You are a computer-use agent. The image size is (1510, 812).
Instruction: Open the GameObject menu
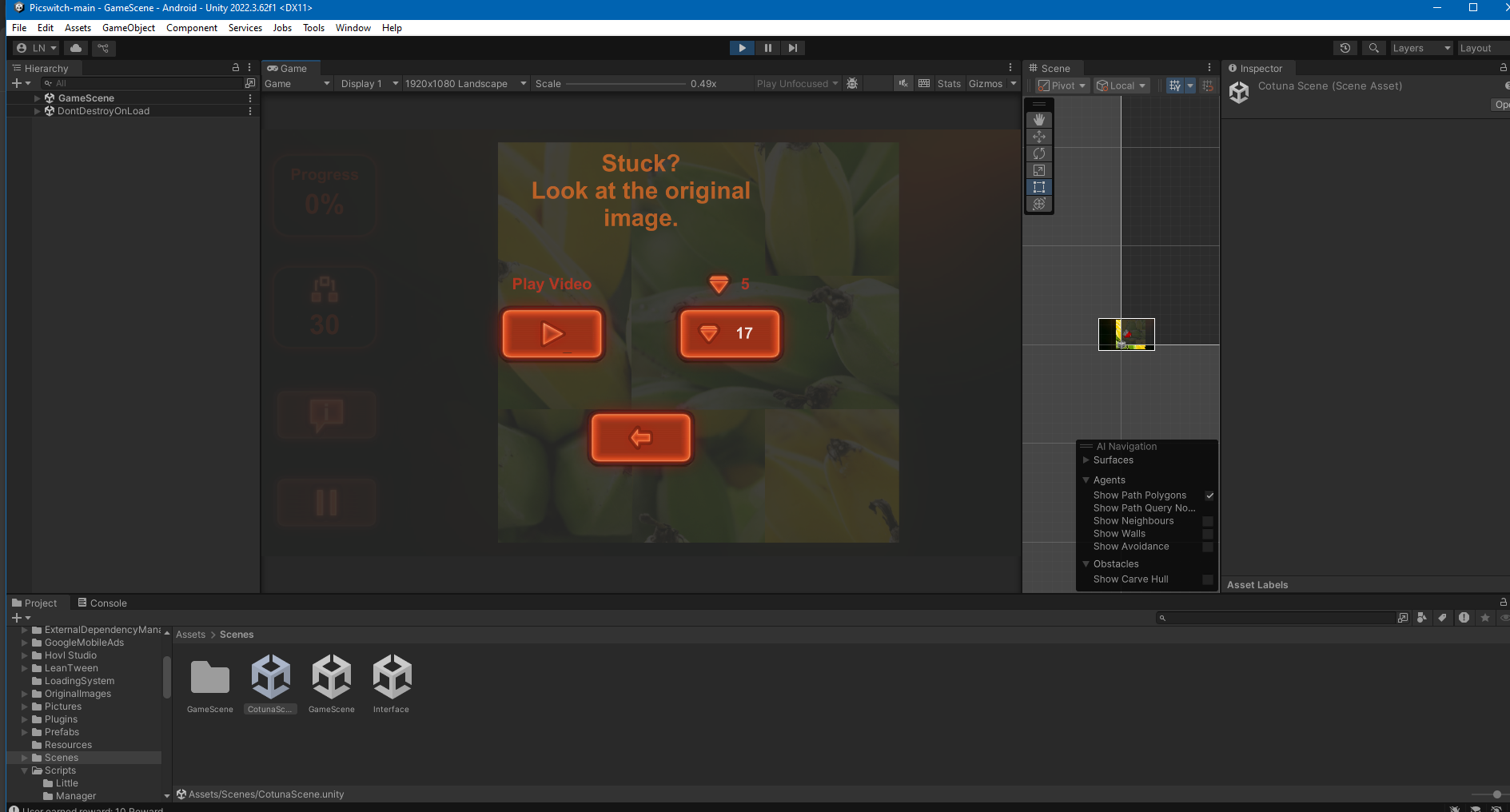129,27
